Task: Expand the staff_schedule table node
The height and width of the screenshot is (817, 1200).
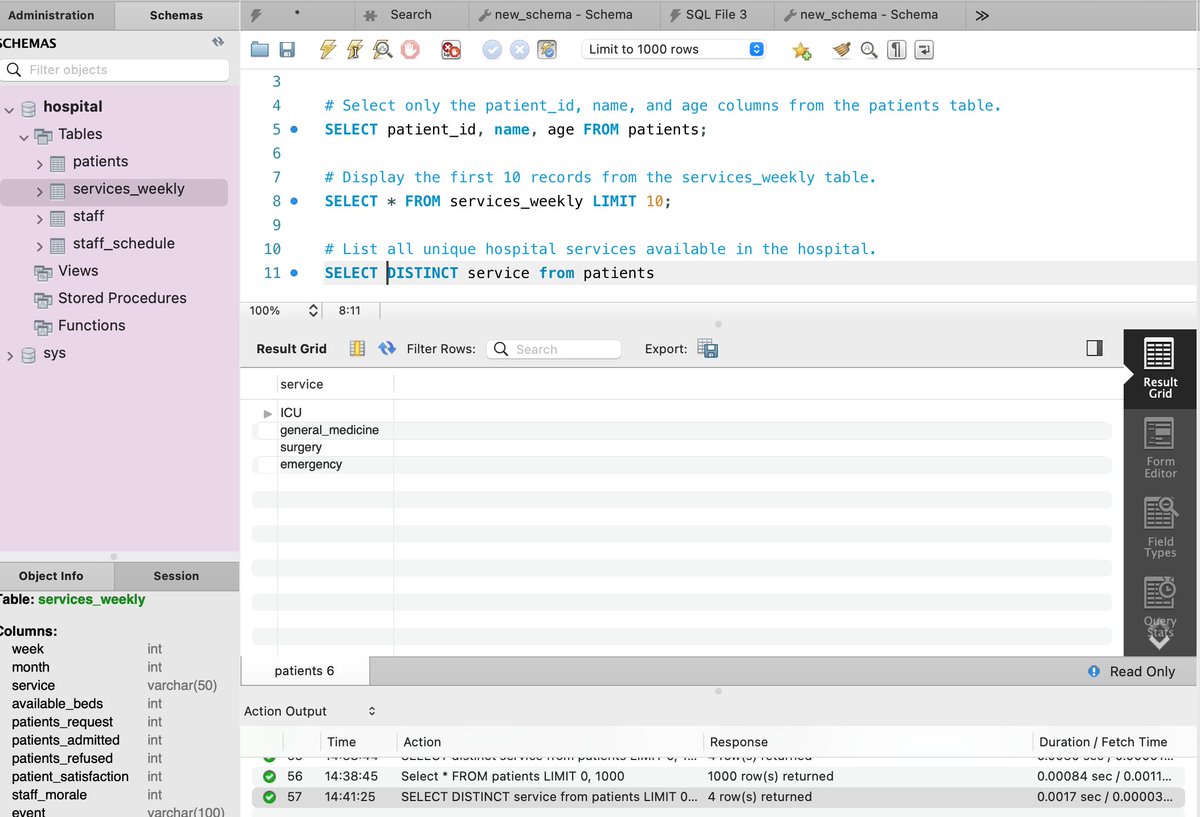Action: coord(39,245)
